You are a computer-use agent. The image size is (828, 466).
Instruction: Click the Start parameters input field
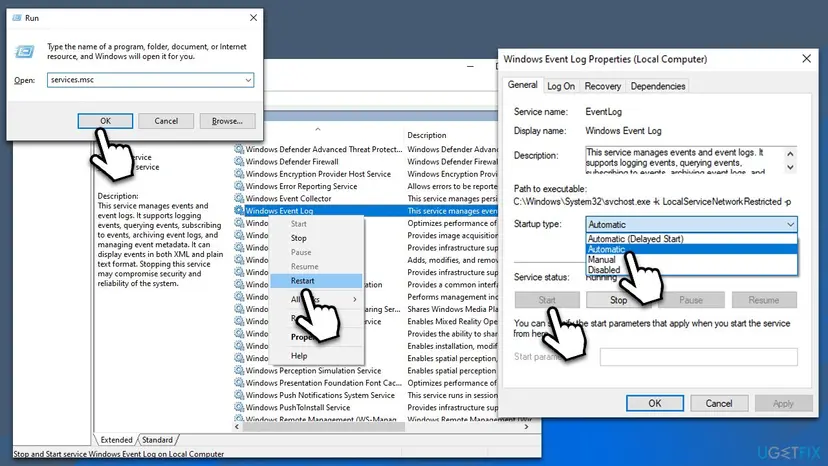click(698, 357)
